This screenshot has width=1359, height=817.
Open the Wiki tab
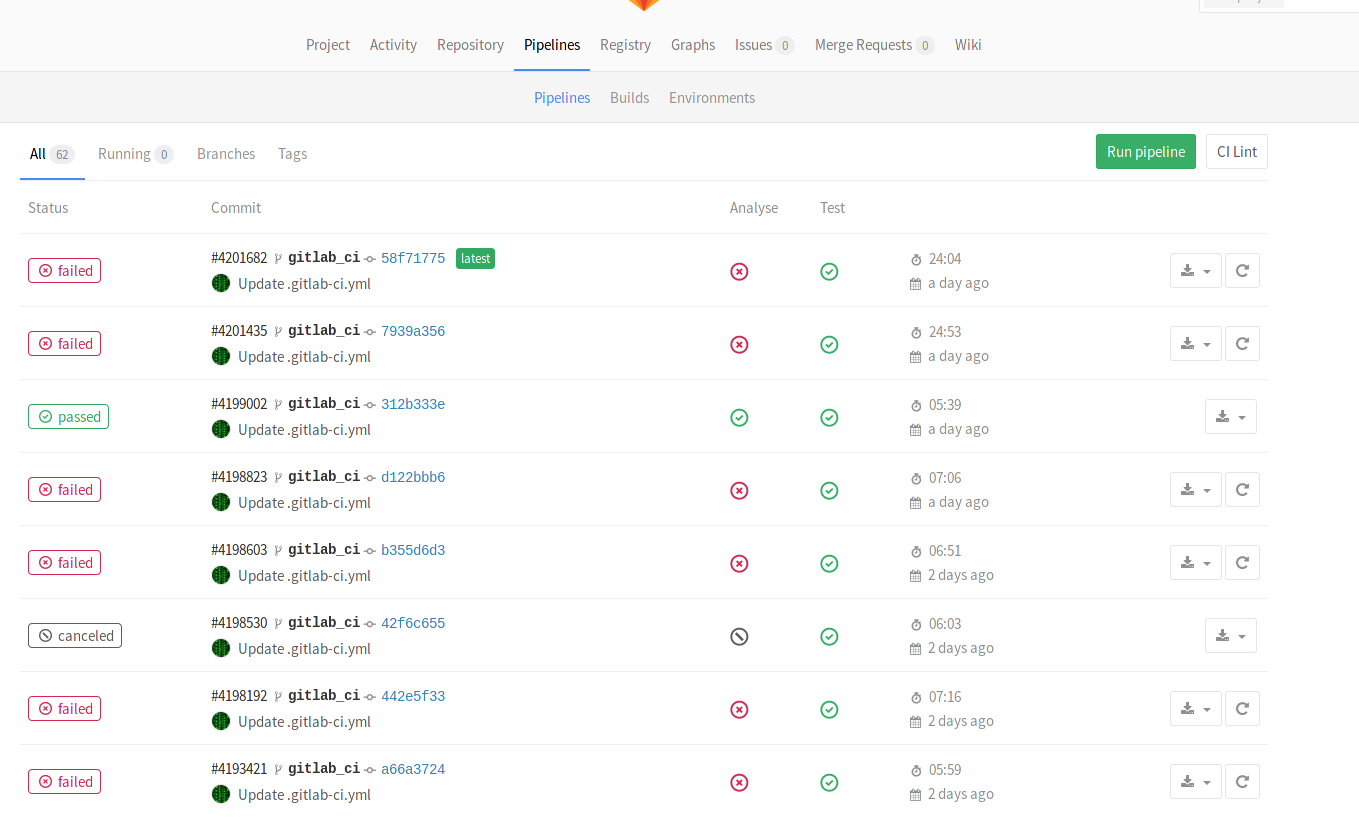tap(968, 45)
